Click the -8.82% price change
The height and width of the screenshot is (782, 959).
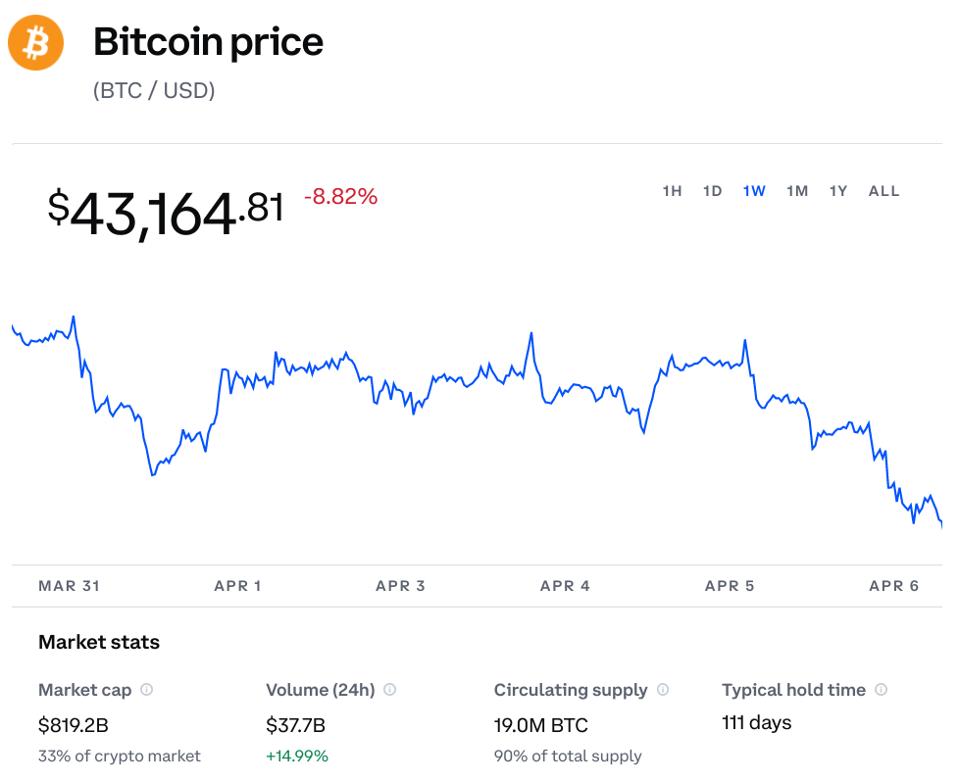(340, 197)
